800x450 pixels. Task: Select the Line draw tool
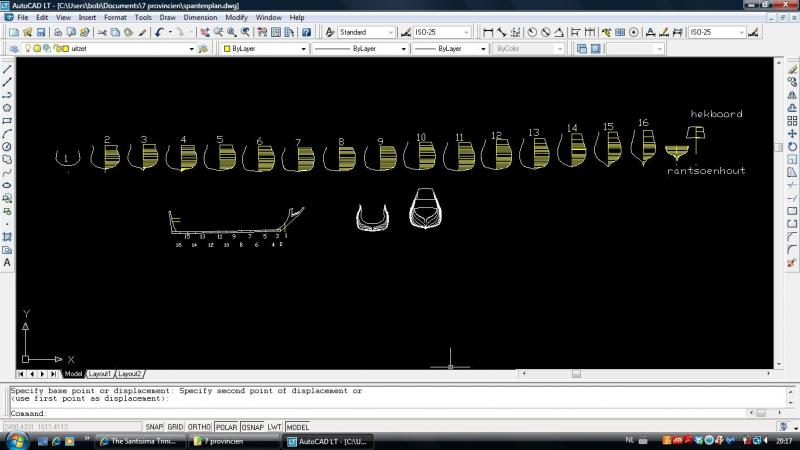pos(7,69)
